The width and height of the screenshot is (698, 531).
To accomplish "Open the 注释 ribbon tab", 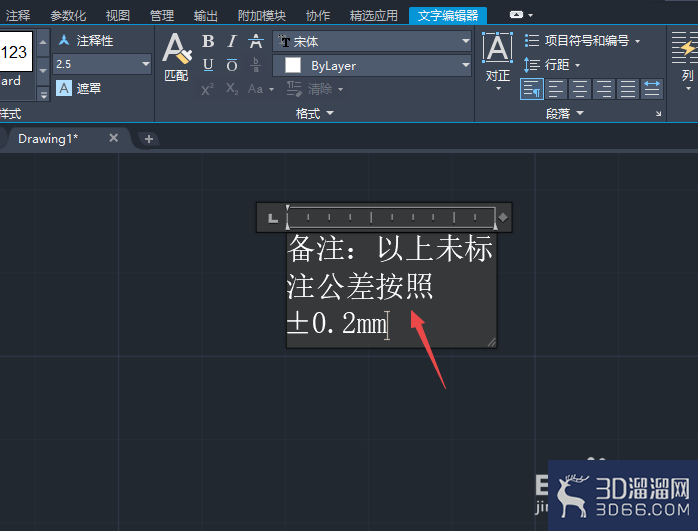I will click(x=18, y=16).
